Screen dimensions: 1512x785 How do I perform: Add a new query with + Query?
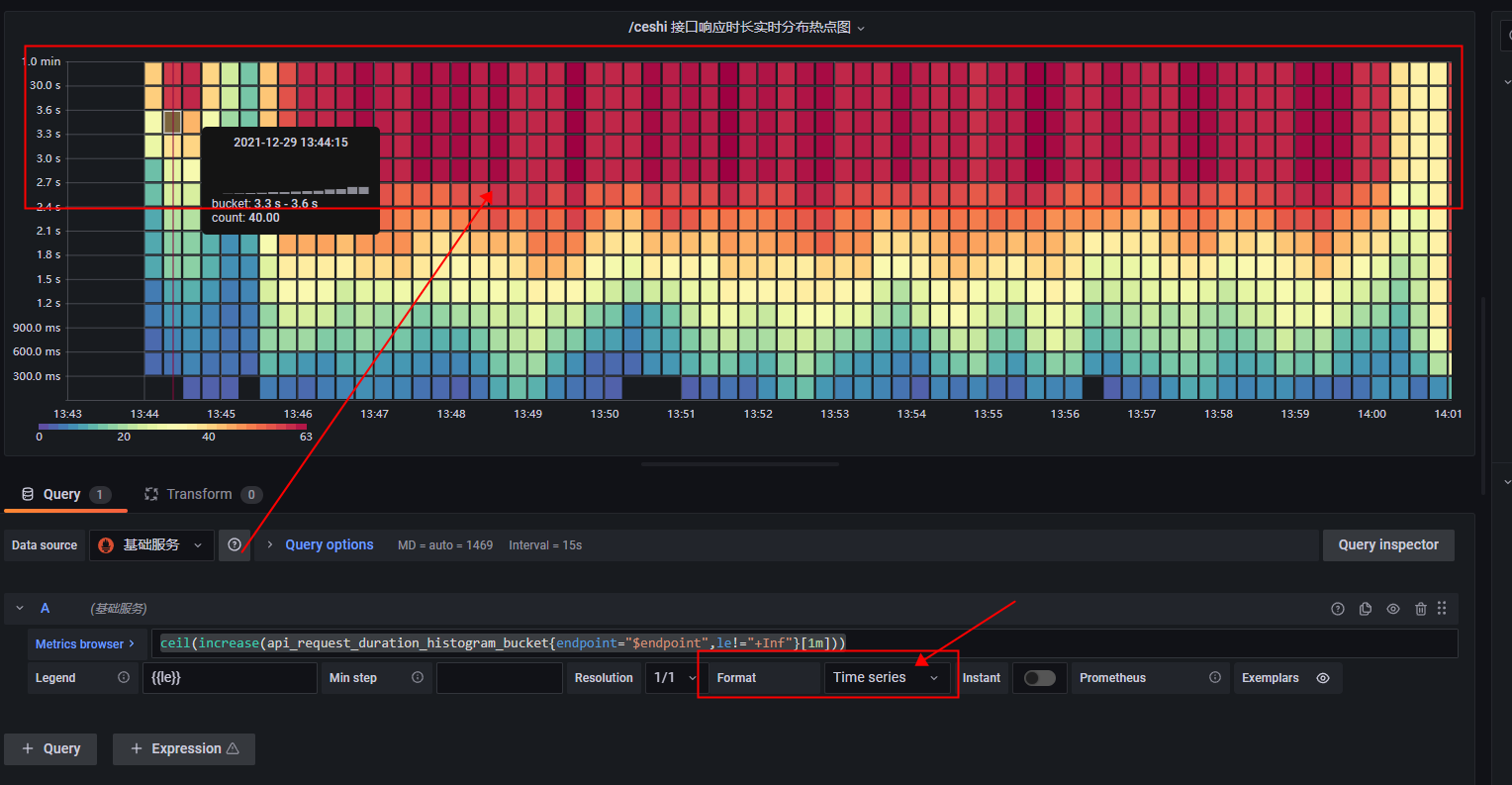click(x=49, y=749)
